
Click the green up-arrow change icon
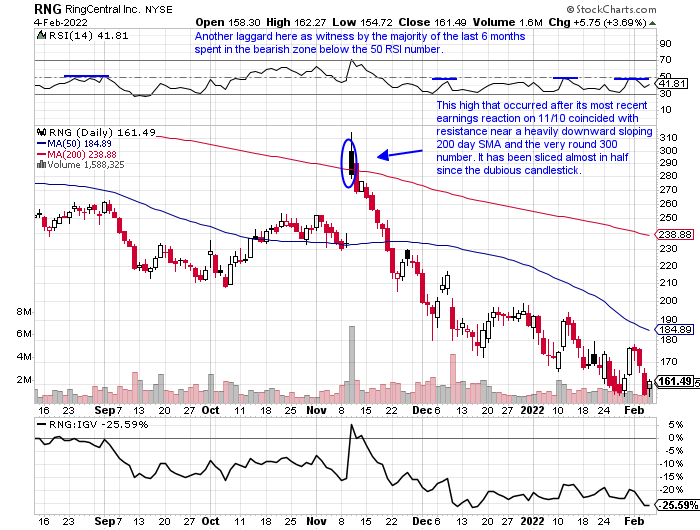tap(652, 23)
